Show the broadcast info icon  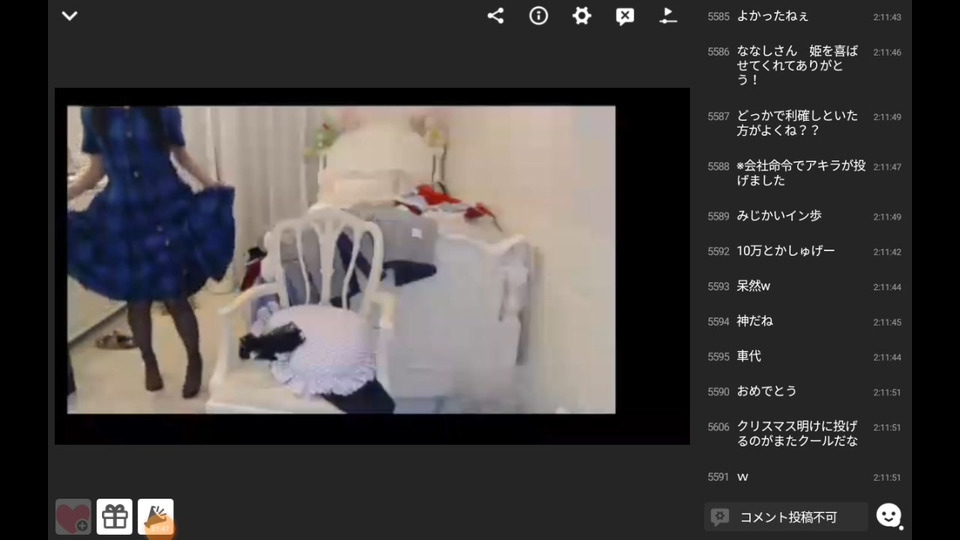pyautogui.click(x=539, y=16)
